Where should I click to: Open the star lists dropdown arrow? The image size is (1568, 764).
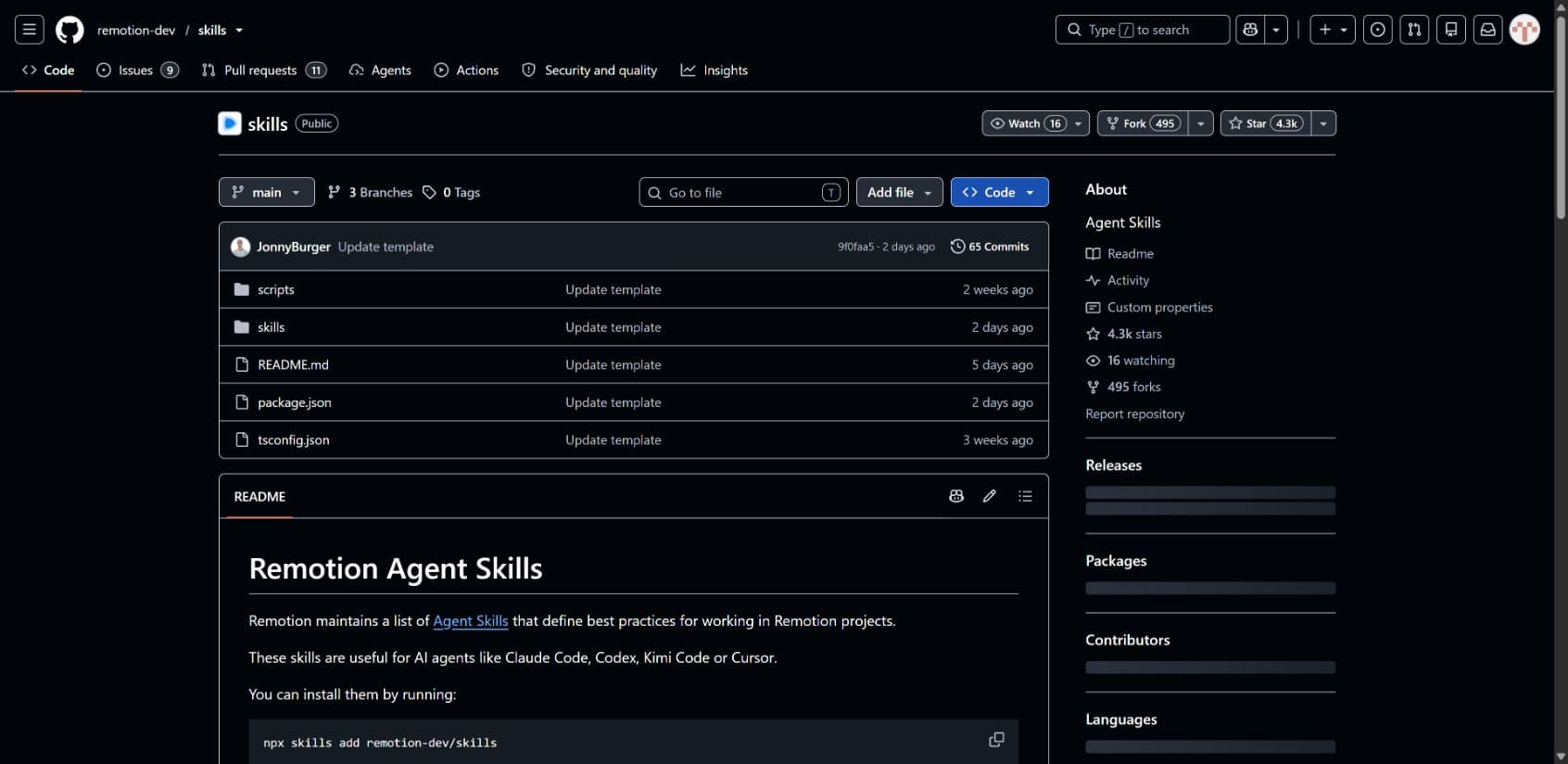pos(1323,123)
